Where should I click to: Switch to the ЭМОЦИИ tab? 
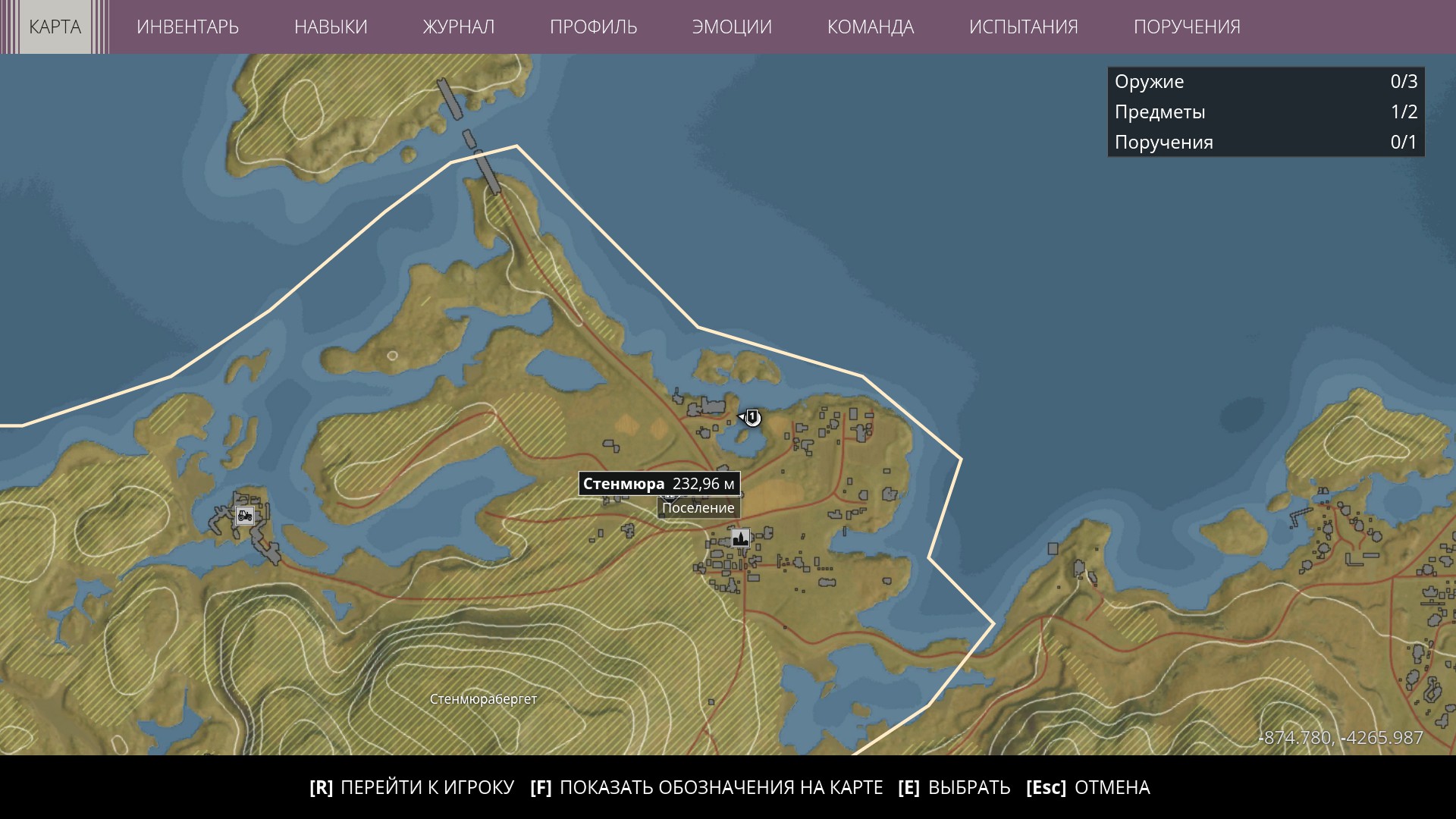point(732,27)
